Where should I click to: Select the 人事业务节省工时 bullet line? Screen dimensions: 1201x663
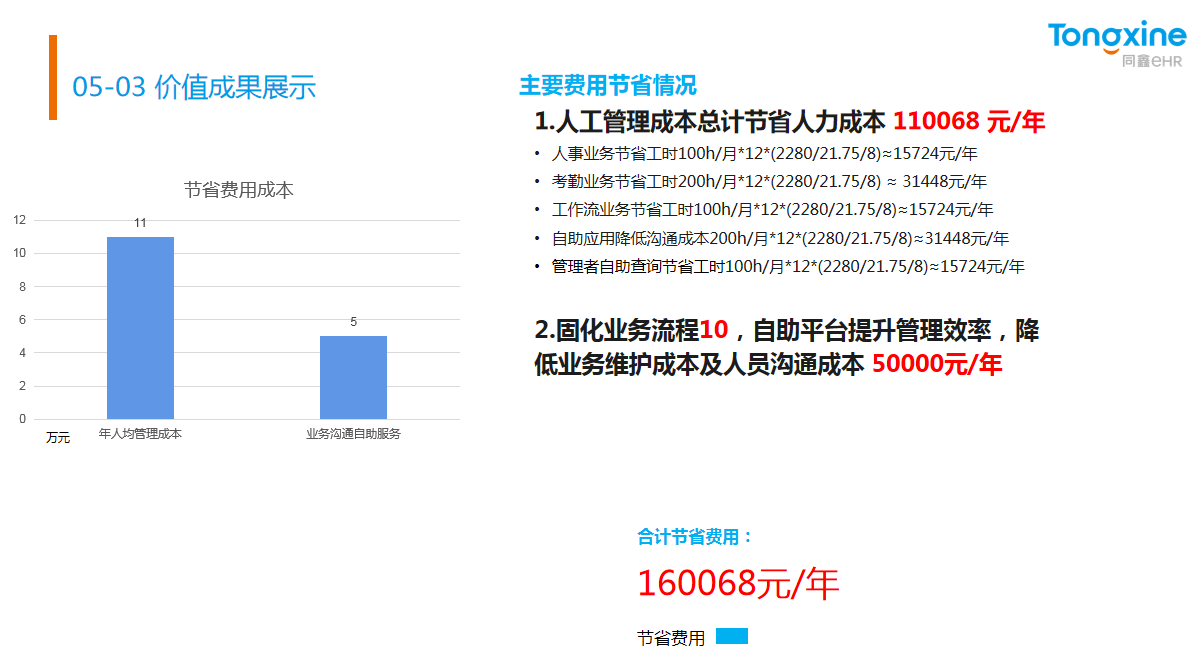click(x=764, y=154)
